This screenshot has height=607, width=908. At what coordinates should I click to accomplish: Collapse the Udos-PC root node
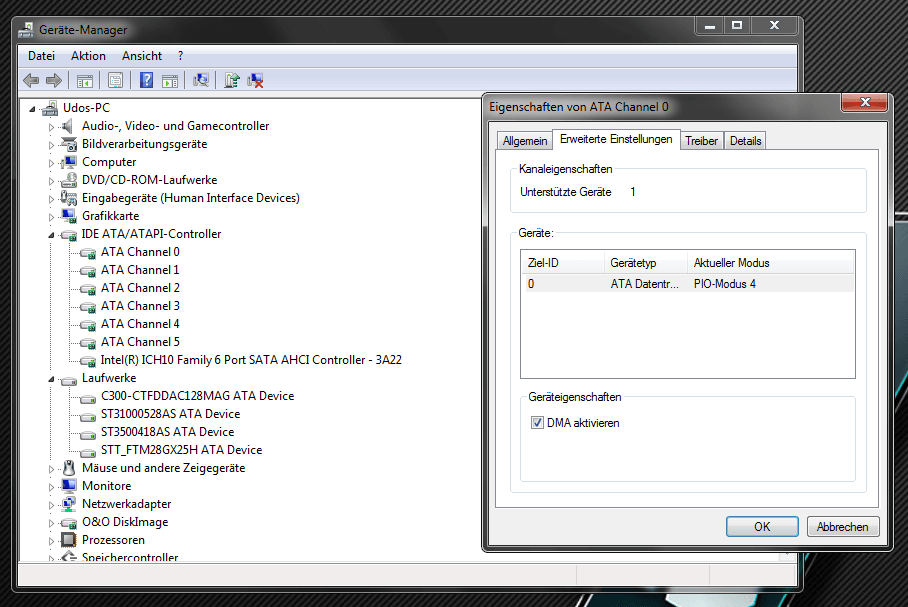click(32, 109)
